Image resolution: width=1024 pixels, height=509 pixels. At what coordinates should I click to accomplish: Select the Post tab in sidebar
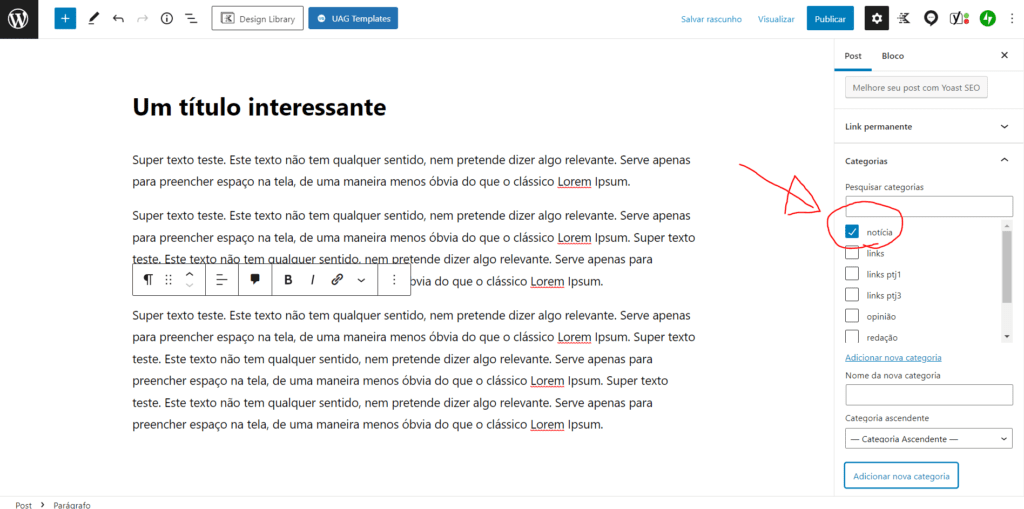853,56
